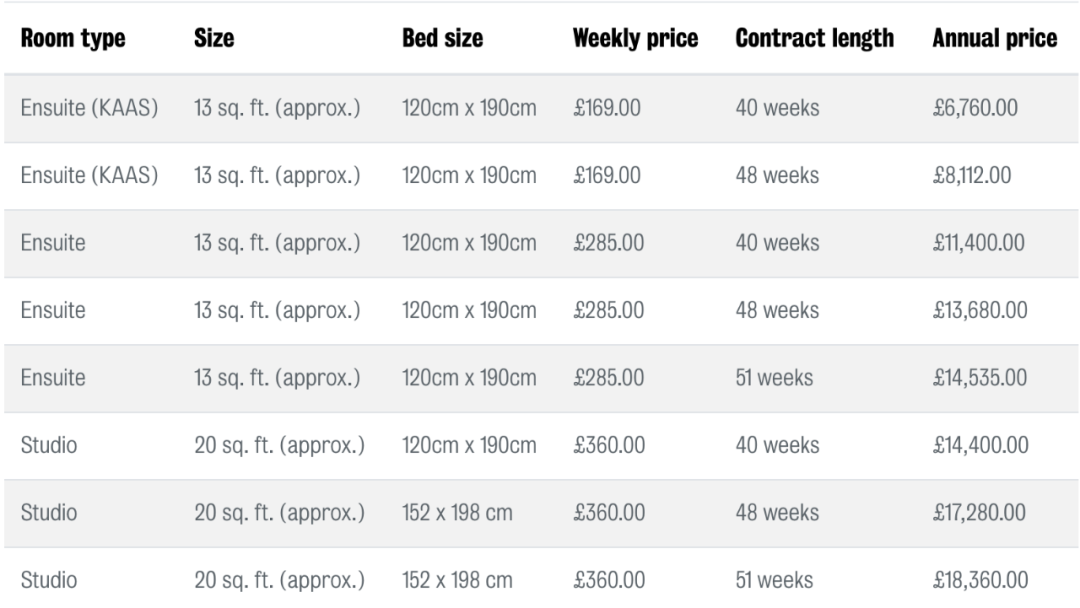Select 51 weeks in the £18,360.00 row

click(x=774, y=580)
